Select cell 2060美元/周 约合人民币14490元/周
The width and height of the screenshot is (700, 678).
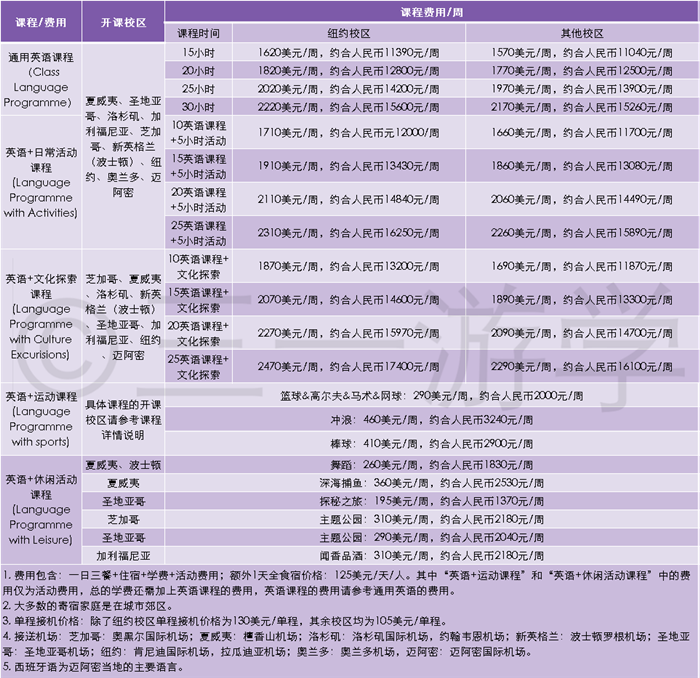(x=582, y=200)
